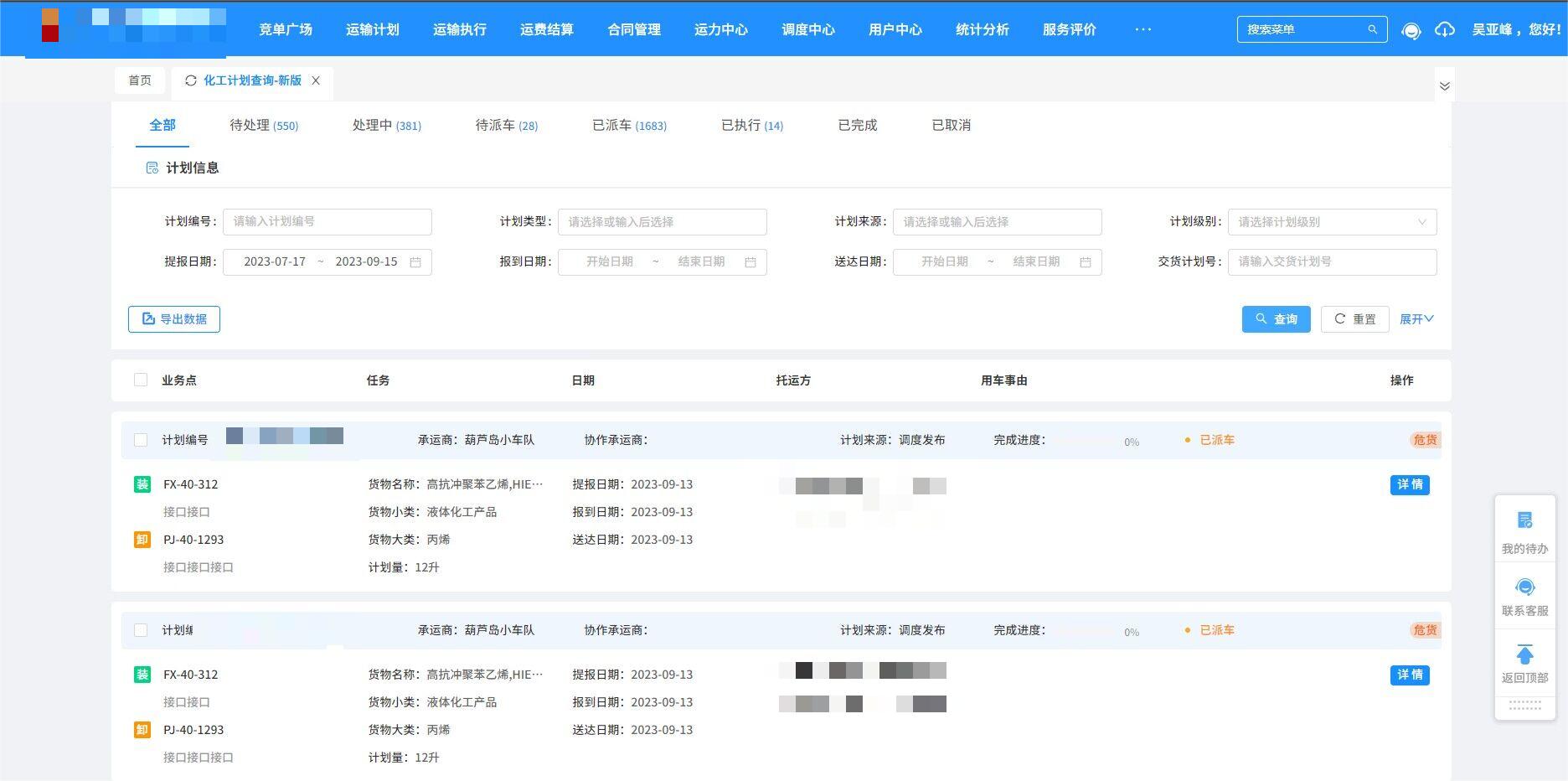Close the 化工计划查询-新版 tab
Viewport: 1568px width, 781px height.
point(316,80)
